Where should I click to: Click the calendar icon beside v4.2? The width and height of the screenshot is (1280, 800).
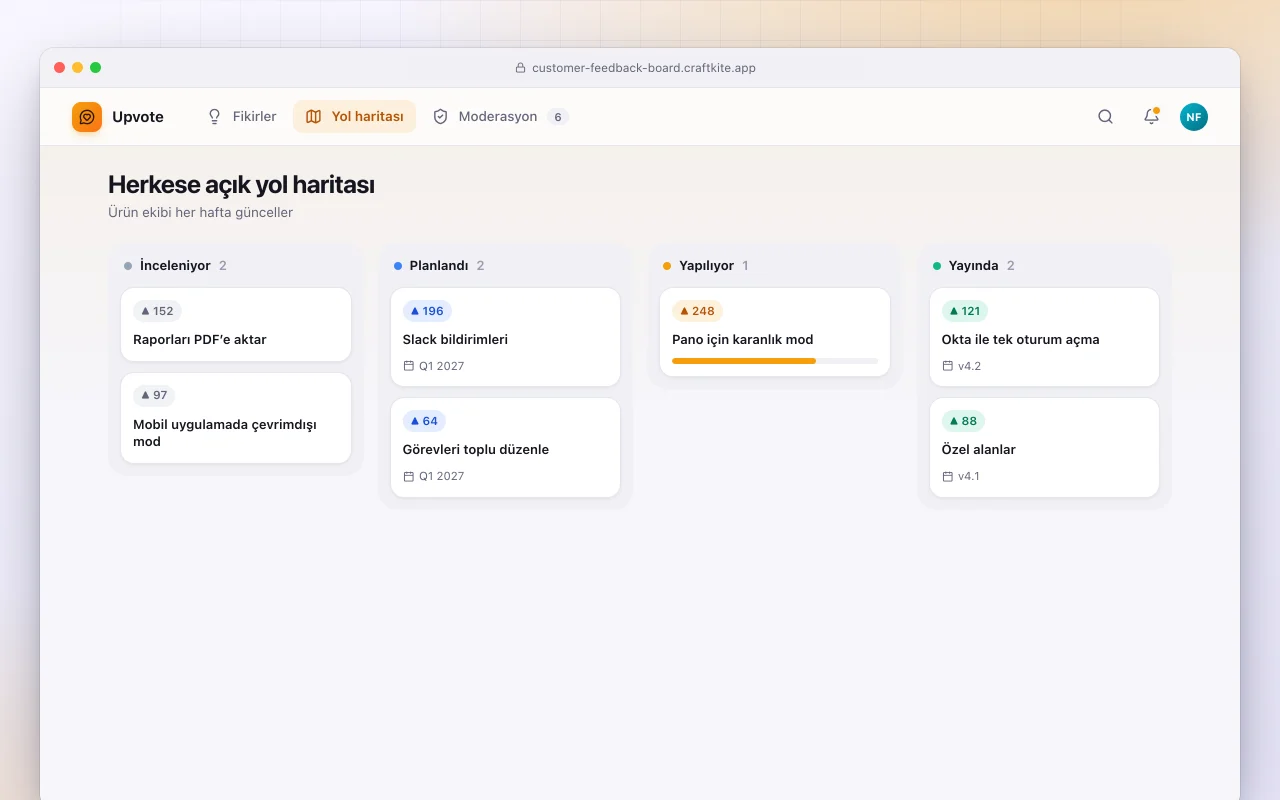[947, 366]
